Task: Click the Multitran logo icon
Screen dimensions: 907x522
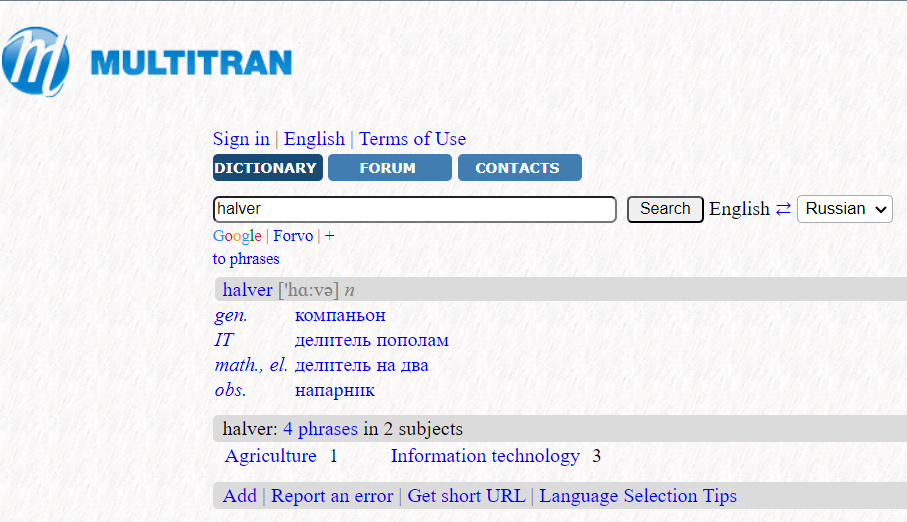Action: 36,61
